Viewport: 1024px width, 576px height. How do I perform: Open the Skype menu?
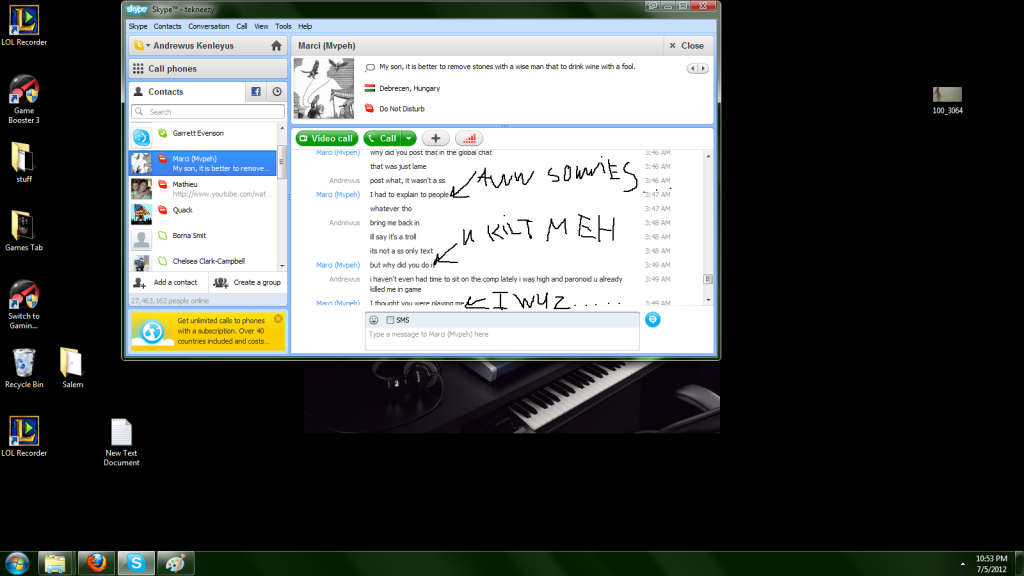(138, 27)
